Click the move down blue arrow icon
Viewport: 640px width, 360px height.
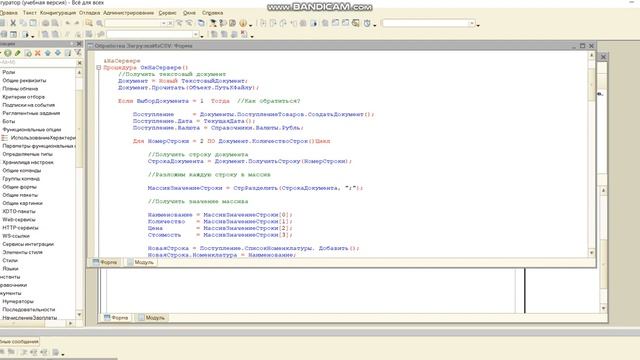tap(58, 53)
